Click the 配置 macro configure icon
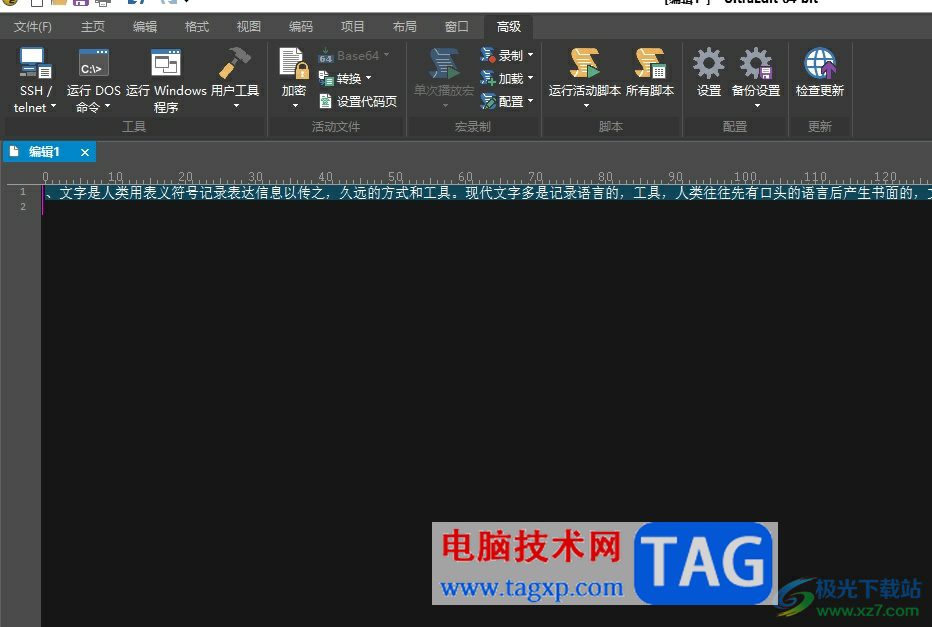Viewport: 932px width, 627px height. (487, 101)
